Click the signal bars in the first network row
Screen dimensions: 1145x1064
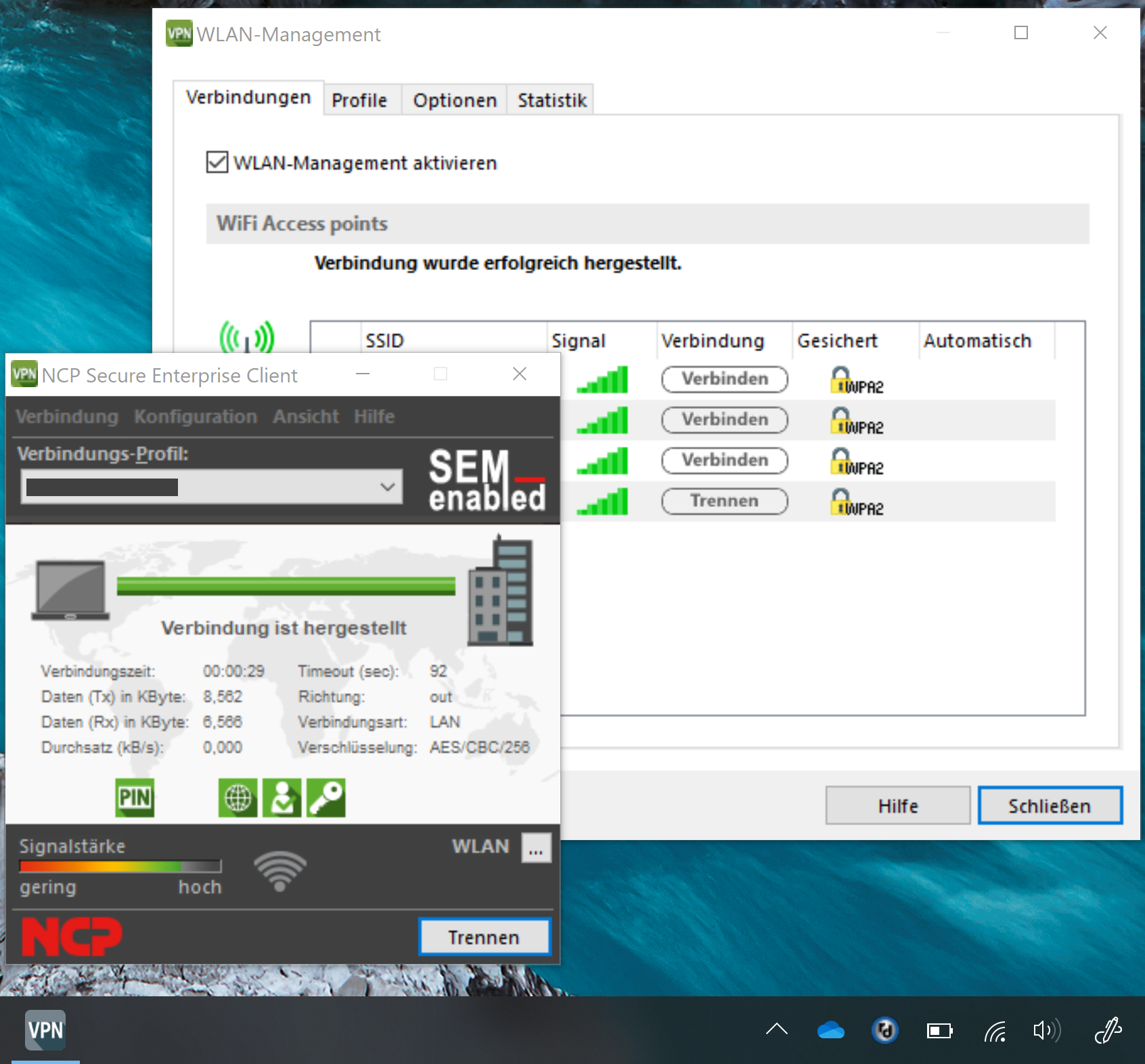pos(602,380)
